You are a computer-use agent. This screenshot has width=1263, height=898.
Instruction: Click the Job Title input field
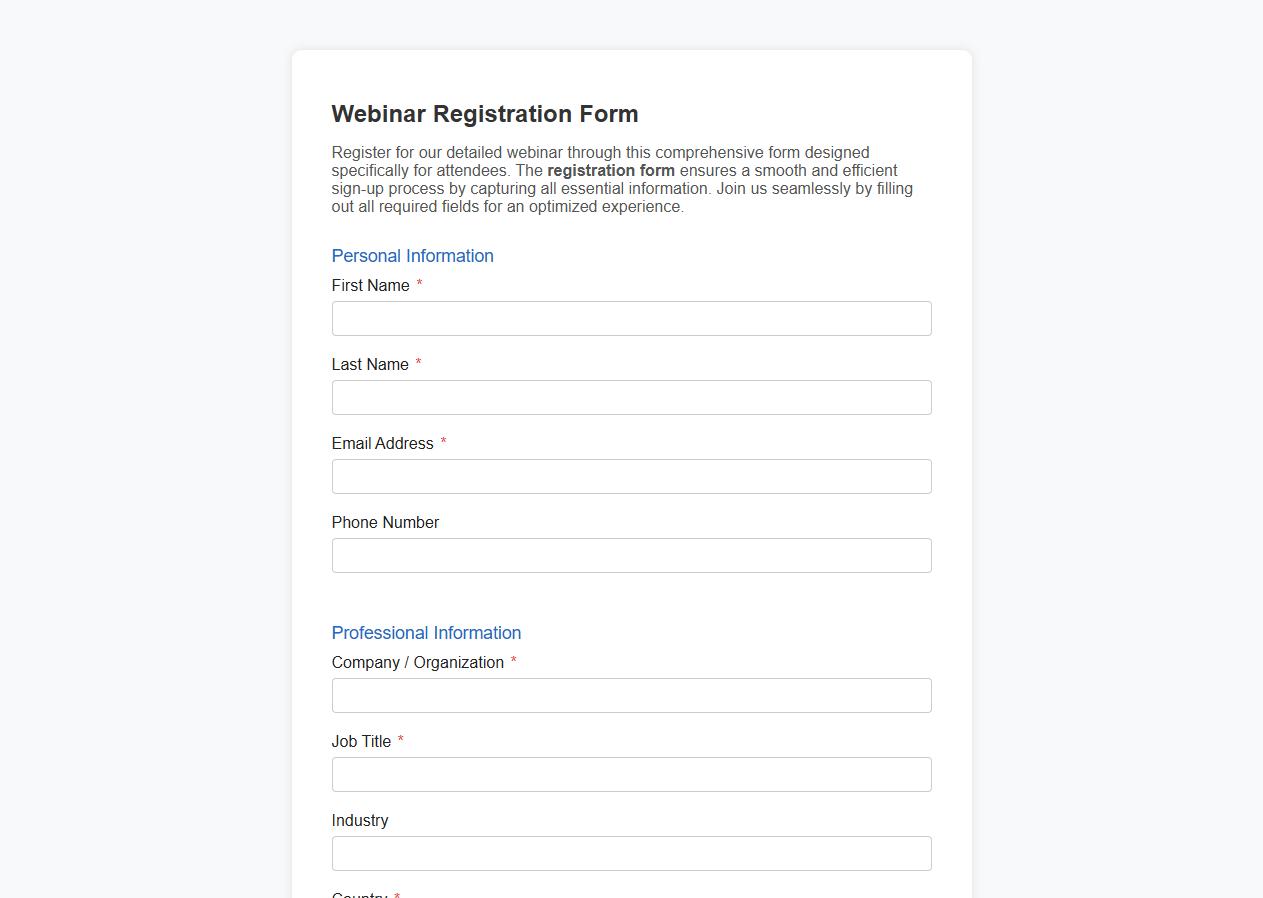pos(631,774)
